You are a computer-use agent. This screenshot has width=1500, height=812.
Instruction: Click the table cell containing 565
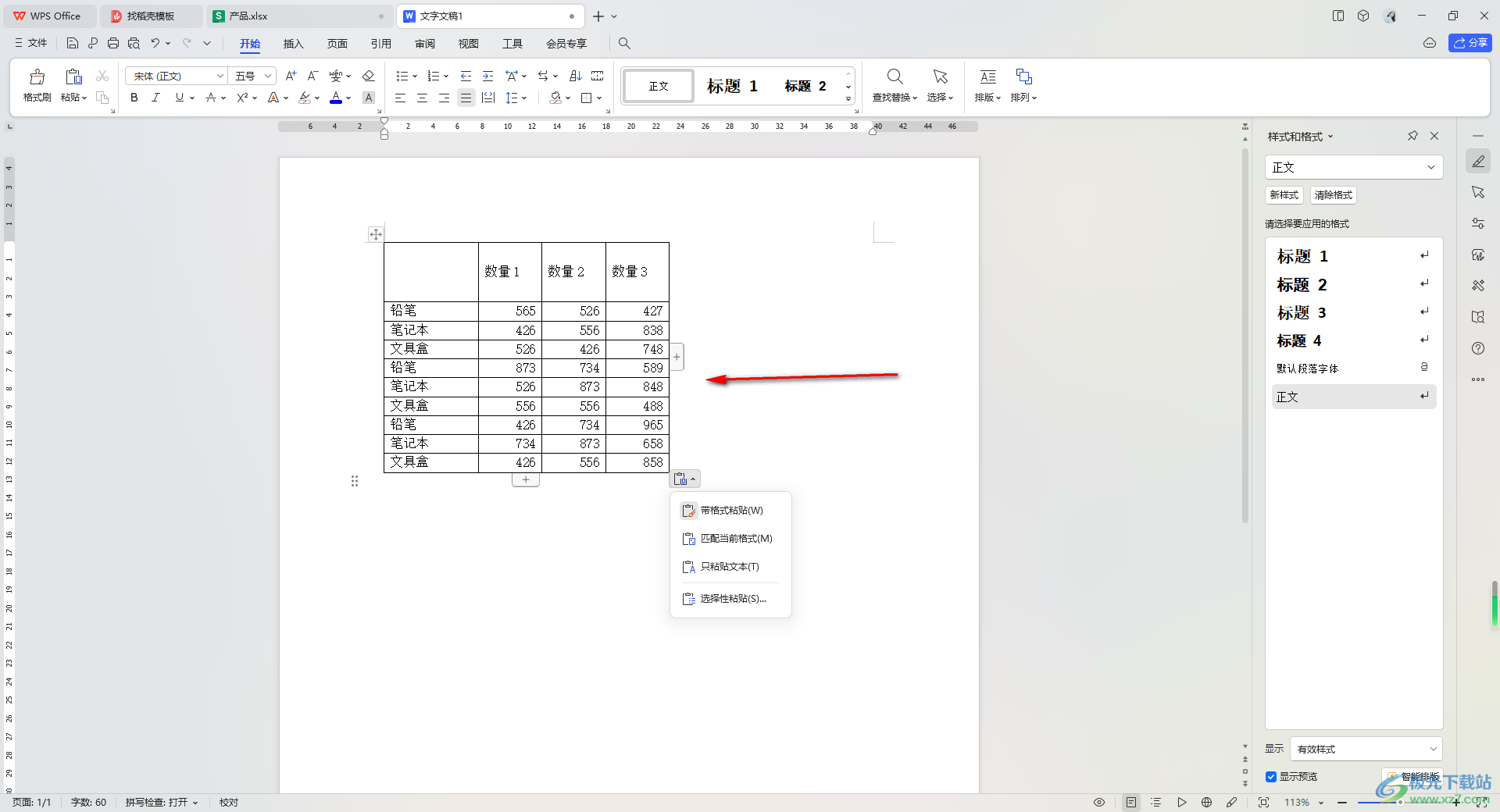tap(510, 311)
